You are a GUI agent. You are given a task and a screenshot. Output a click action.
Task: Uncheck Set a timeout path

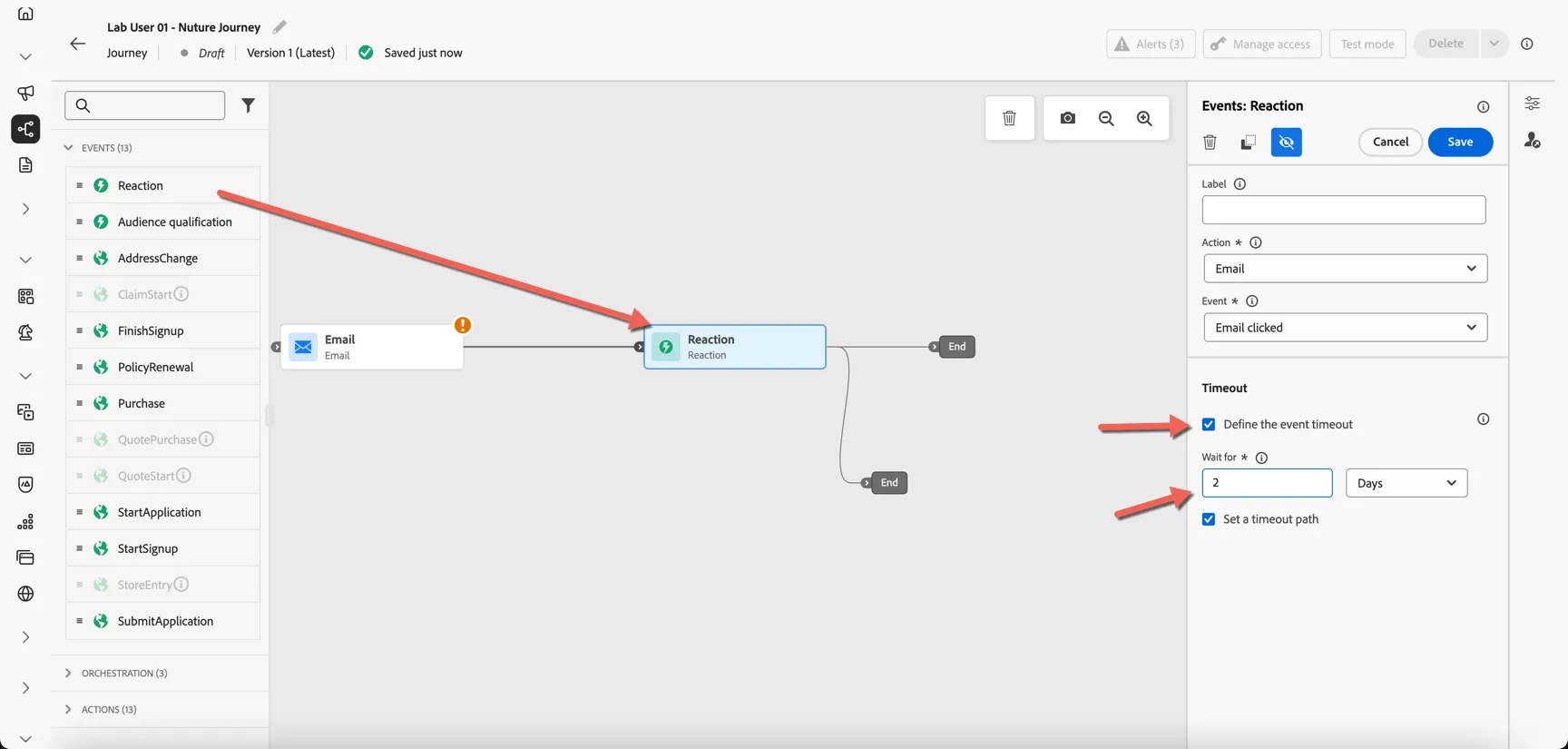click(x=1209, y=519)
